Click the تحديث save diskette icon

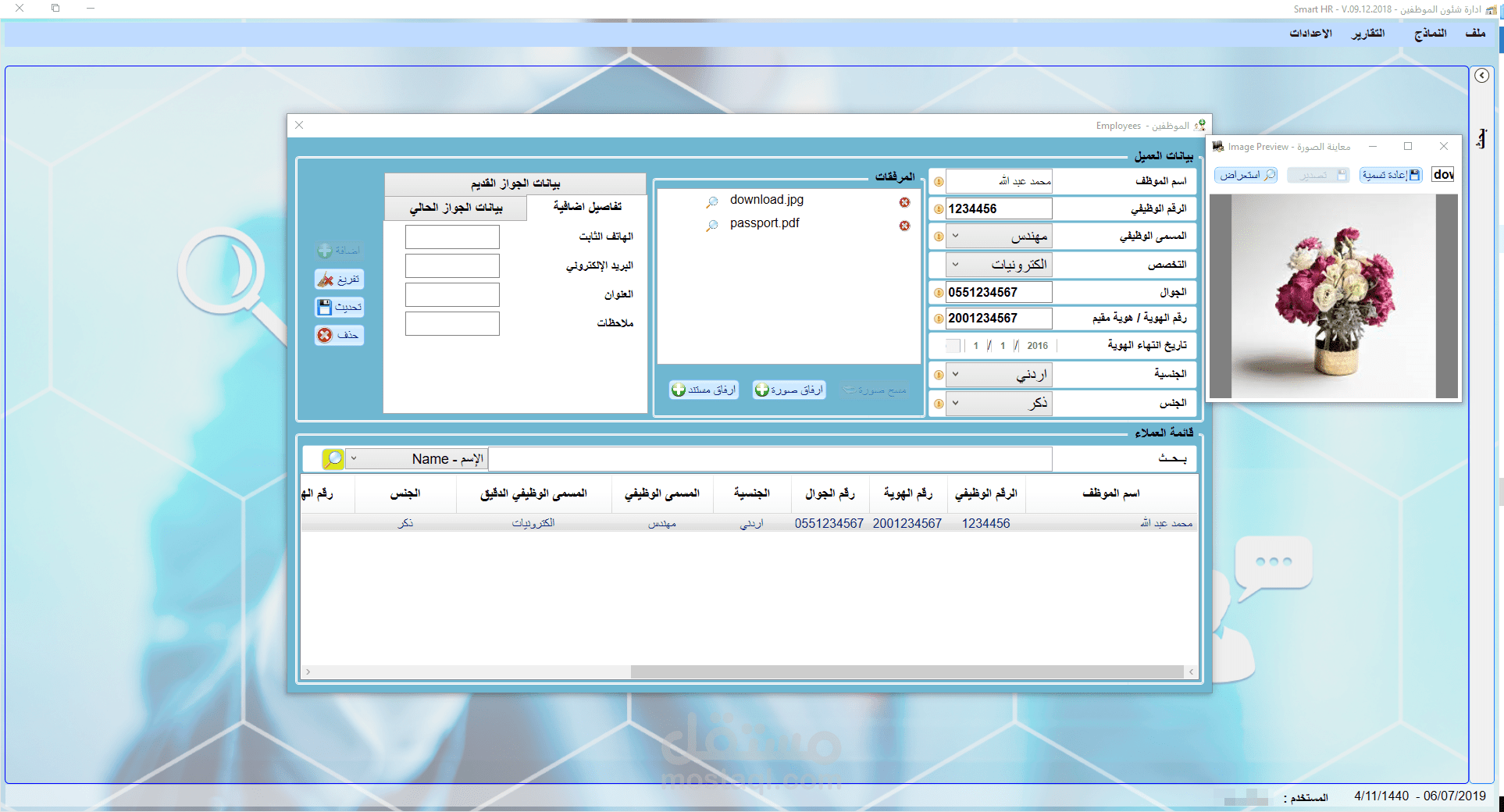pyautogui.click(x=326, y=307)
